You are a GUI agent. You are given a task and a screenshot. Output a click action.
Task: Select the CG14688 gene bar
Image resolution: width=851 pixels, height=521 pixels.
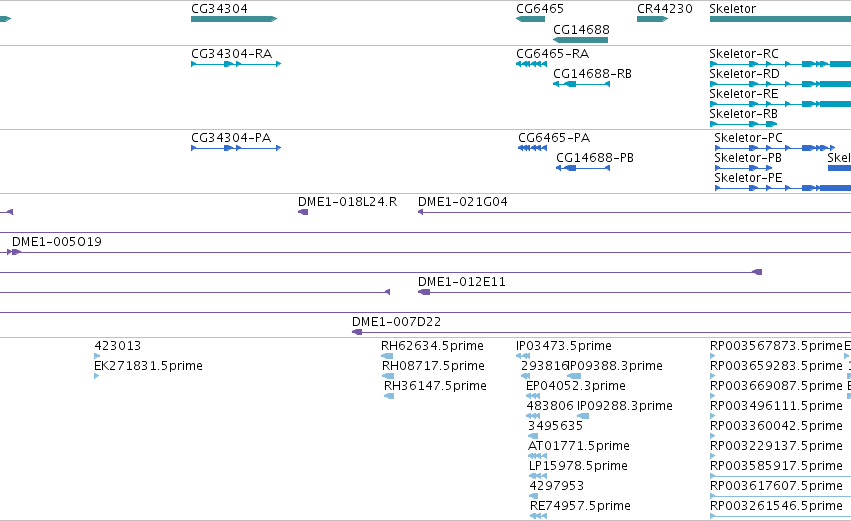tap(580, 40)
